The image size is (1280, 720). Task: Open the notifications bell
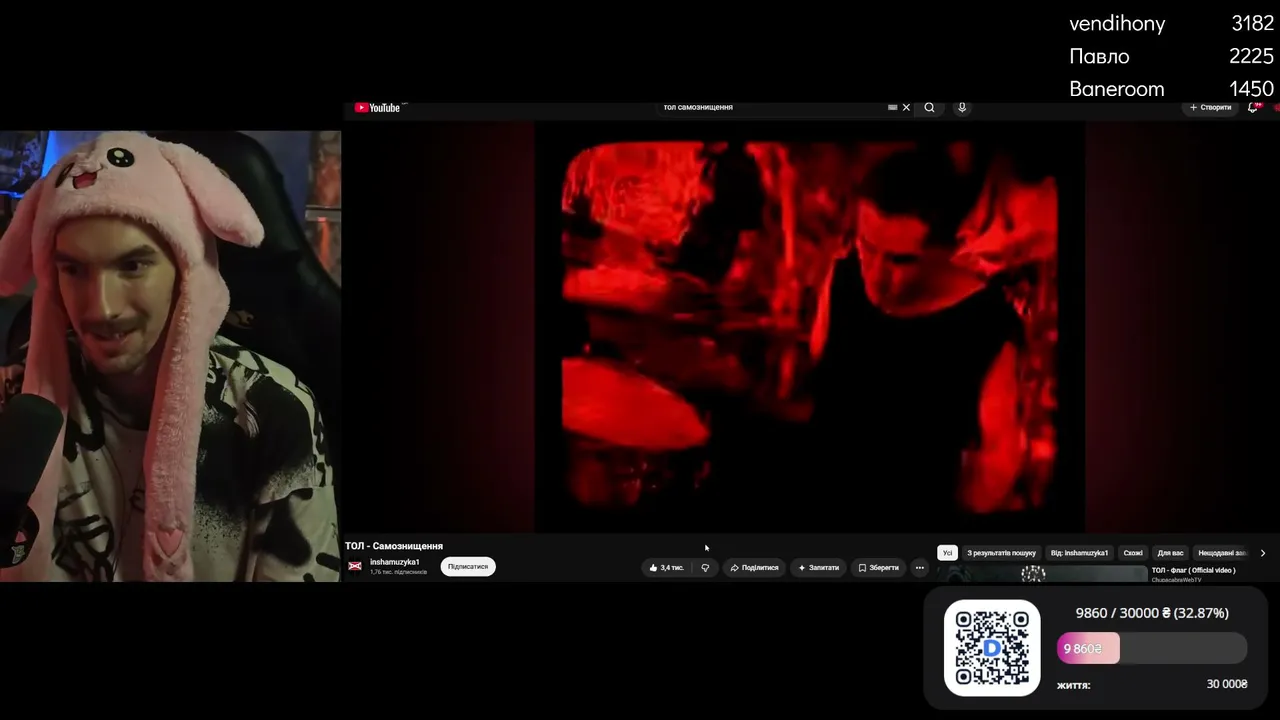pyautogui.click(x=1252, y=107)
